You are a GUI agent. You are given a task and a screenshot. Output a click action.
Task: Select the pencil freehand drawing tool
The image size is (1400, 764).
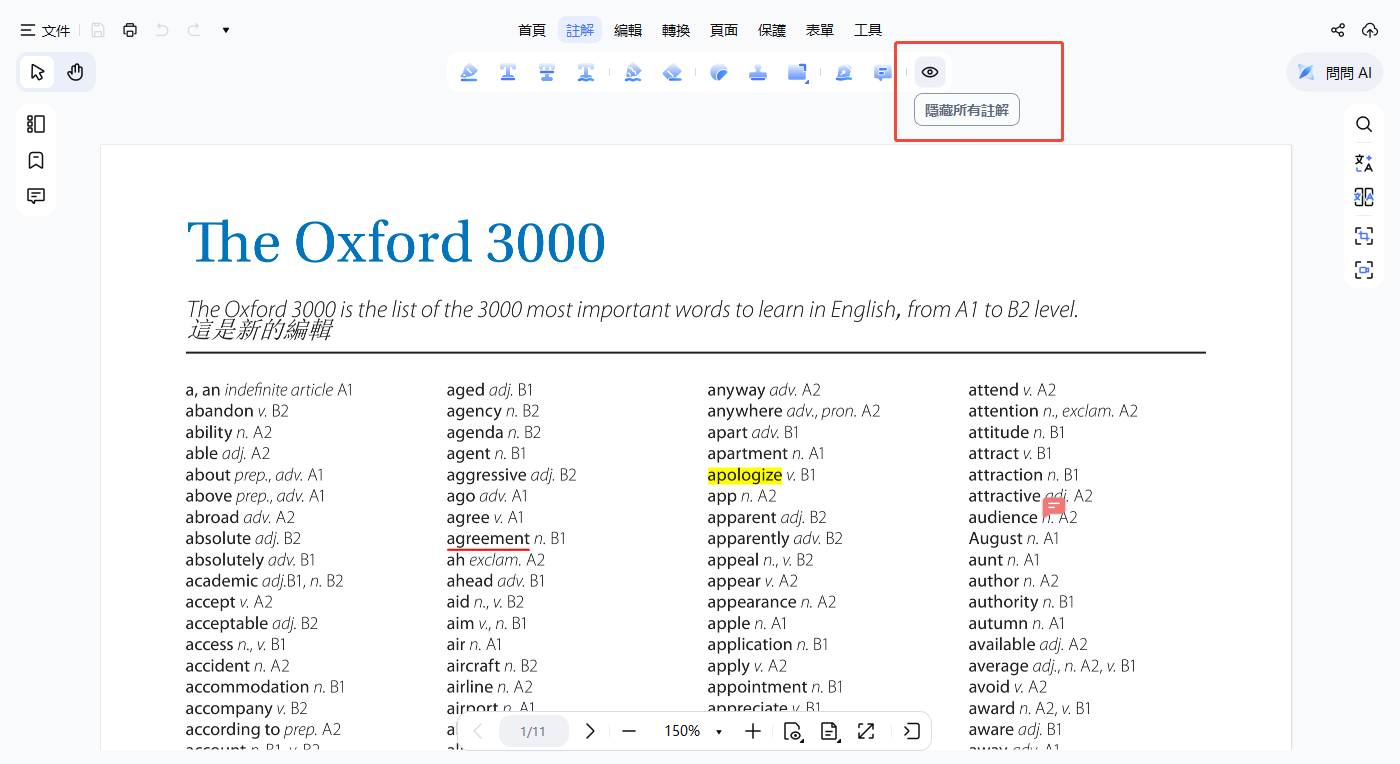(x=633, y=72)
